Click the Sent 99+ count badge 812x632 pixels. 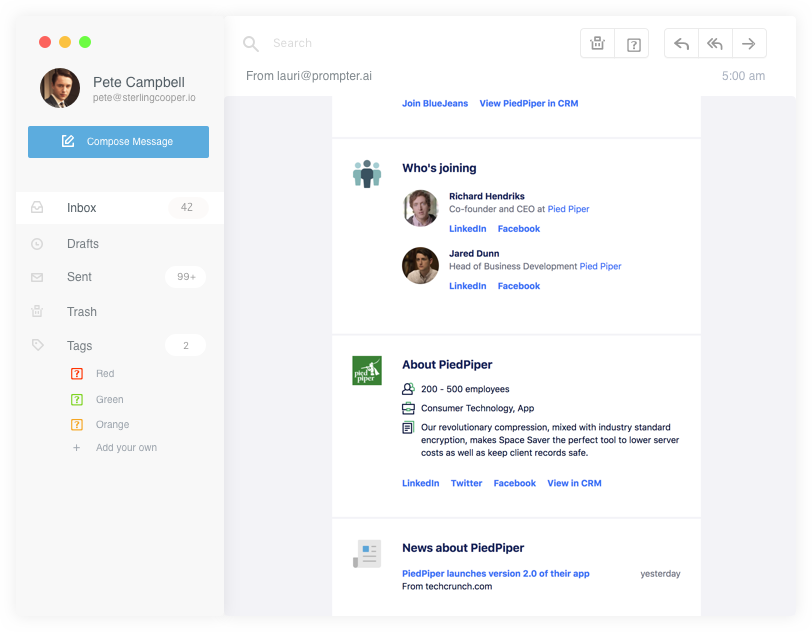click(186, 277)
